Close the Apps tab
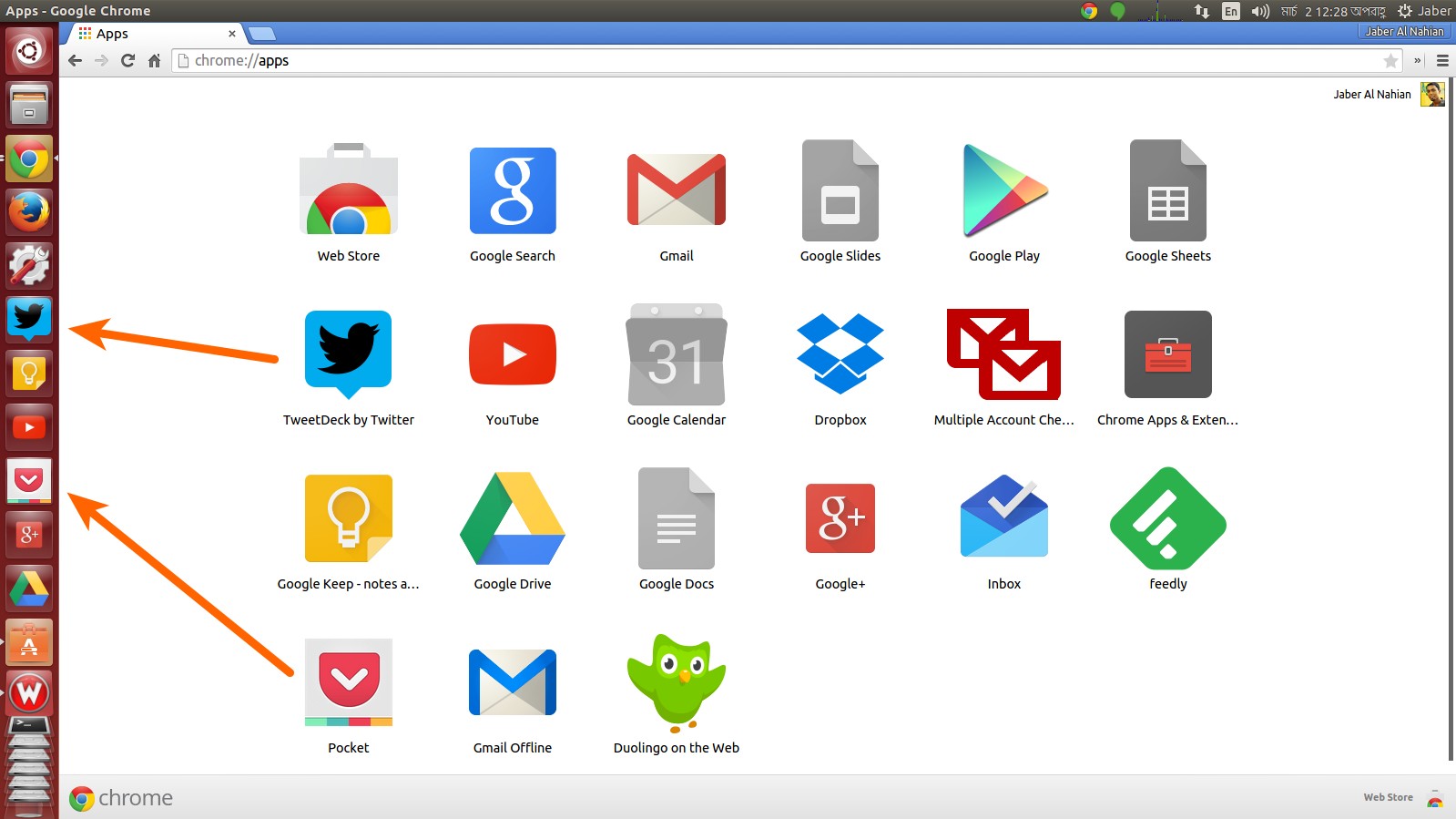This screenshot has width=1456, height=819. (232, 34)
